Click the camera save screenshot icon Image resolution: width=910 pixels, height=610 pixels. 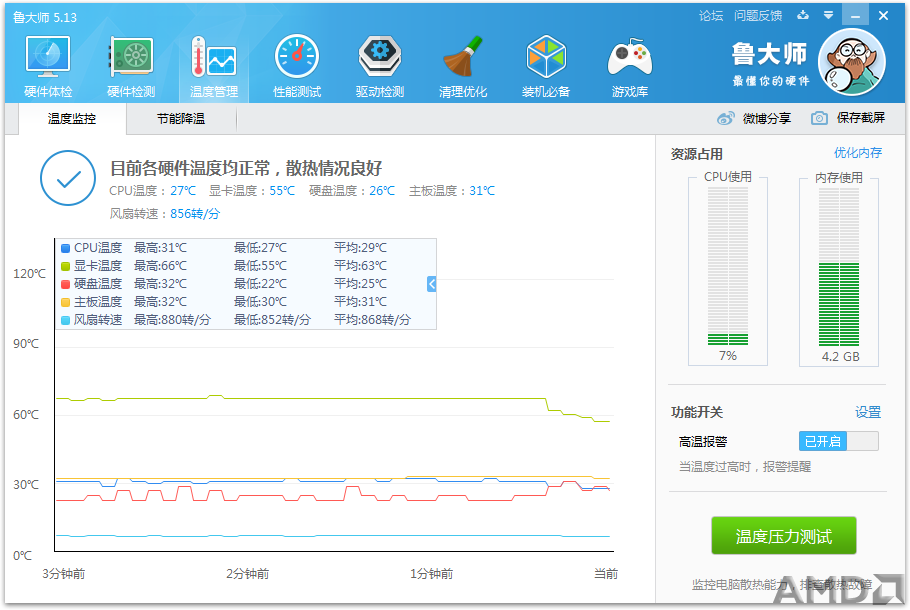pyautogui.click(x=819, y=118)
